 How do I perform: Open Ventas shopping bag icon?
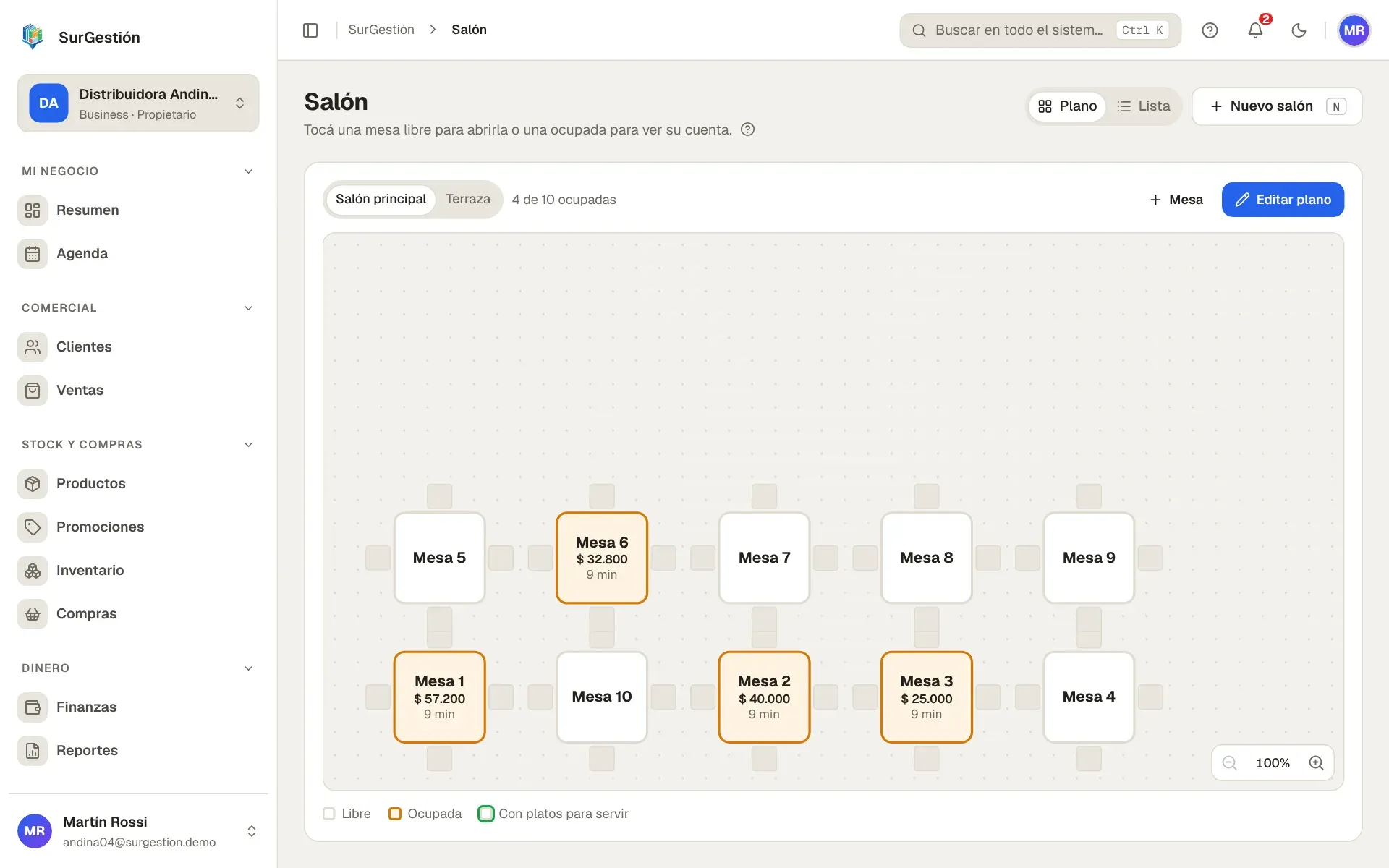[x=33, y=391]
